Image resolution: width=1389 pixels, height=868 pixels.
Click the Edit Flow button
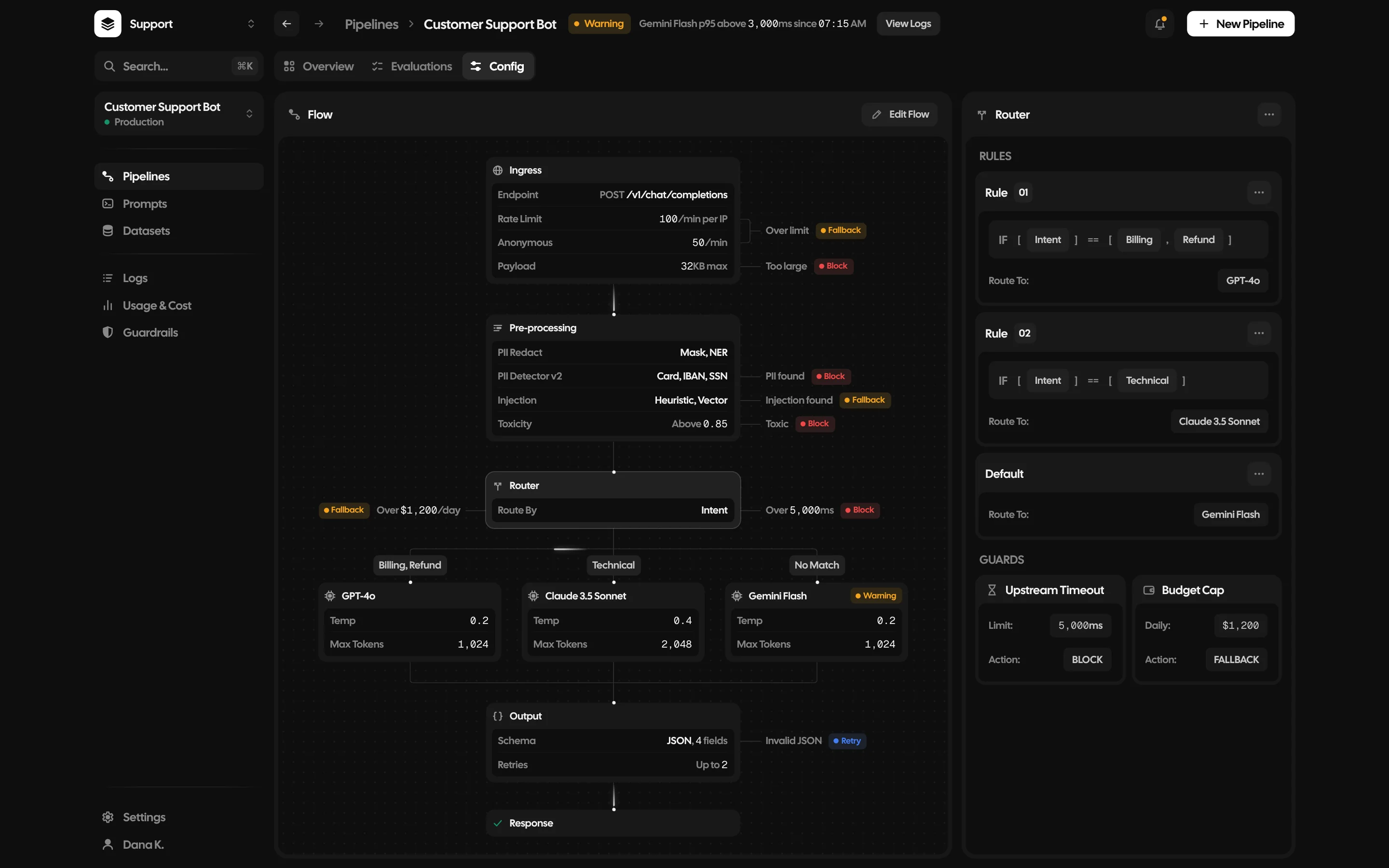click(x=899, y=114)
